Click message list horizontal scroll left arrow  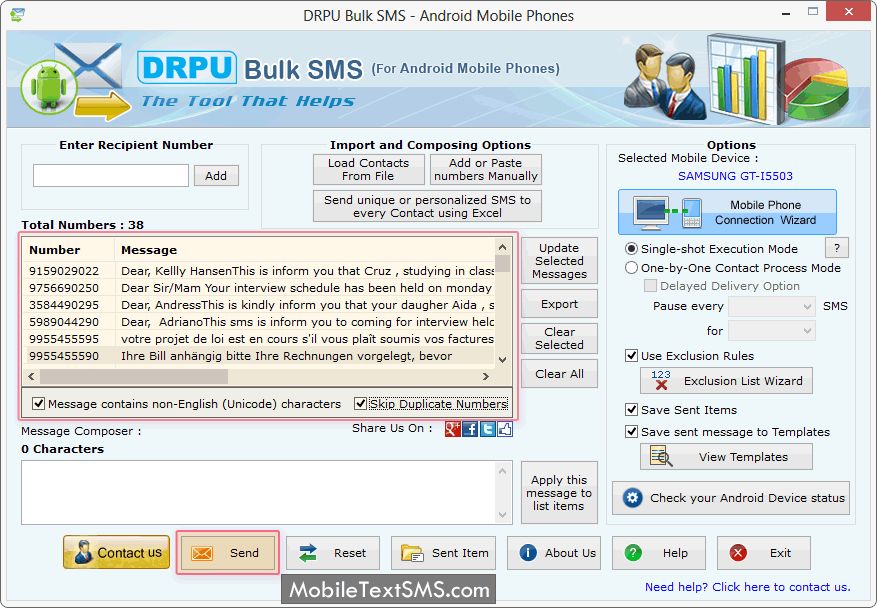31,376
